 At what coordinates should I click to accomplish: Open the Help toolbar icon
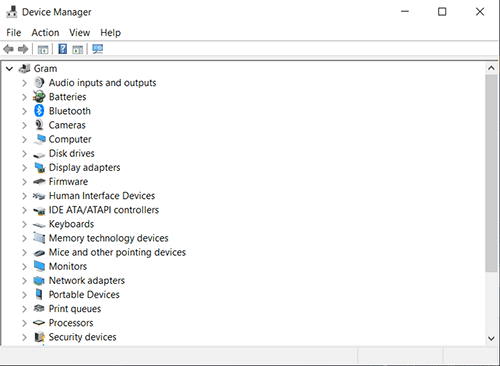click(62, 49)
